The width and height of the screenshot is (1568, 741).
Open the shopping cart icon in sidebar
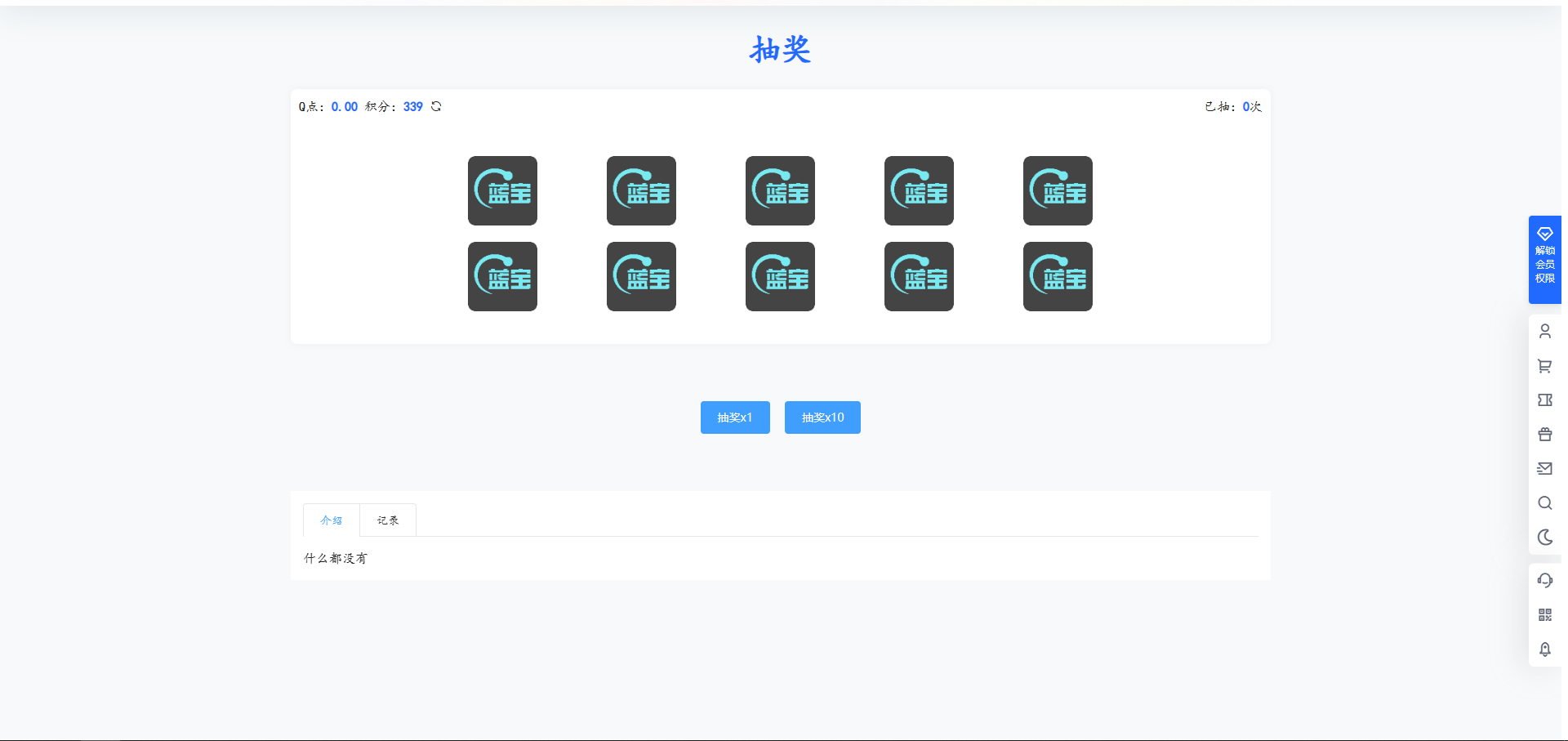pyautogui.click(x=1544, y=366)
